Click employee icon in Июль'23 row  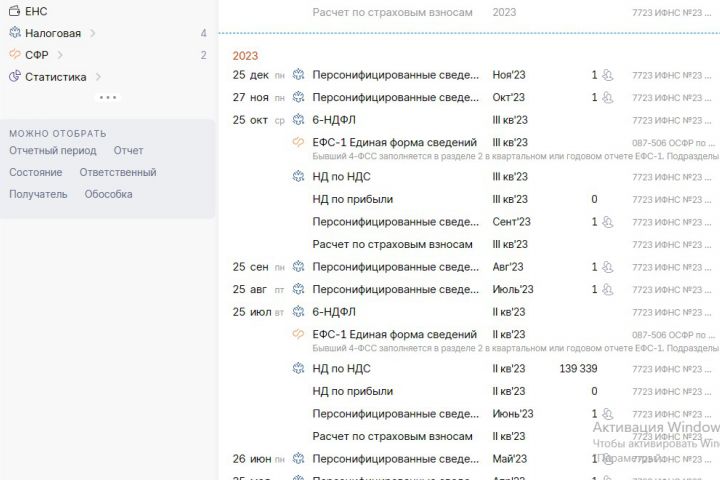click(607, 290)
